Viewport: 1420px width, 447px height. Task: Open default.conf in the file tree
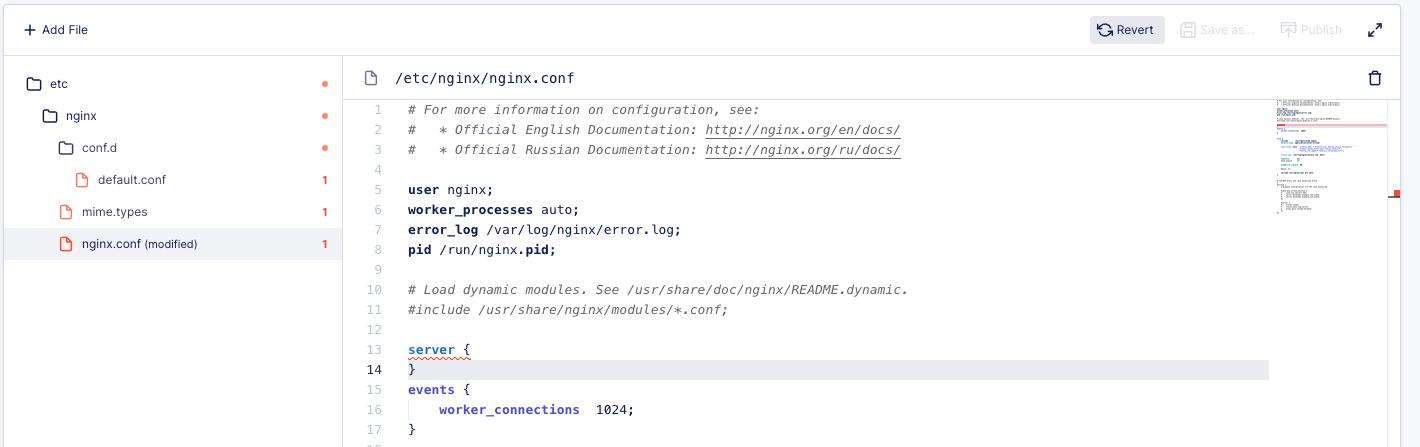tap(172, 180)
